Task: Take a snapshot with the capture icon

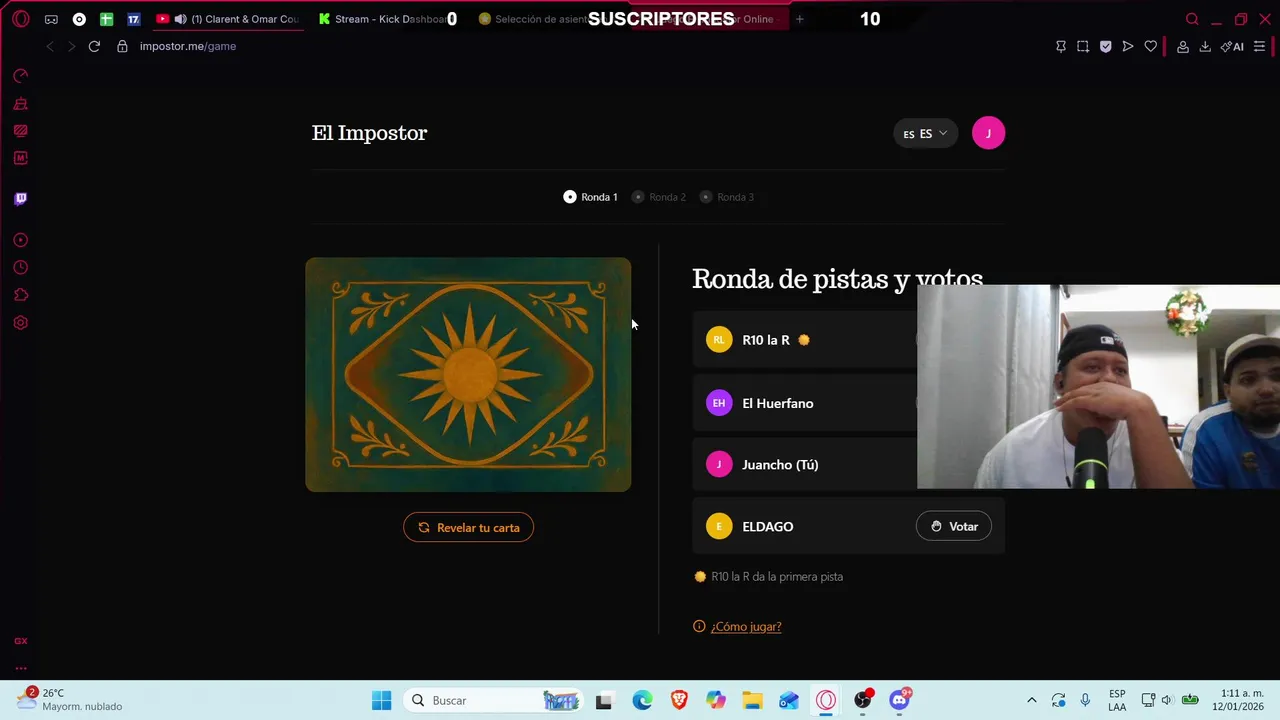Action: (1083, 46)
